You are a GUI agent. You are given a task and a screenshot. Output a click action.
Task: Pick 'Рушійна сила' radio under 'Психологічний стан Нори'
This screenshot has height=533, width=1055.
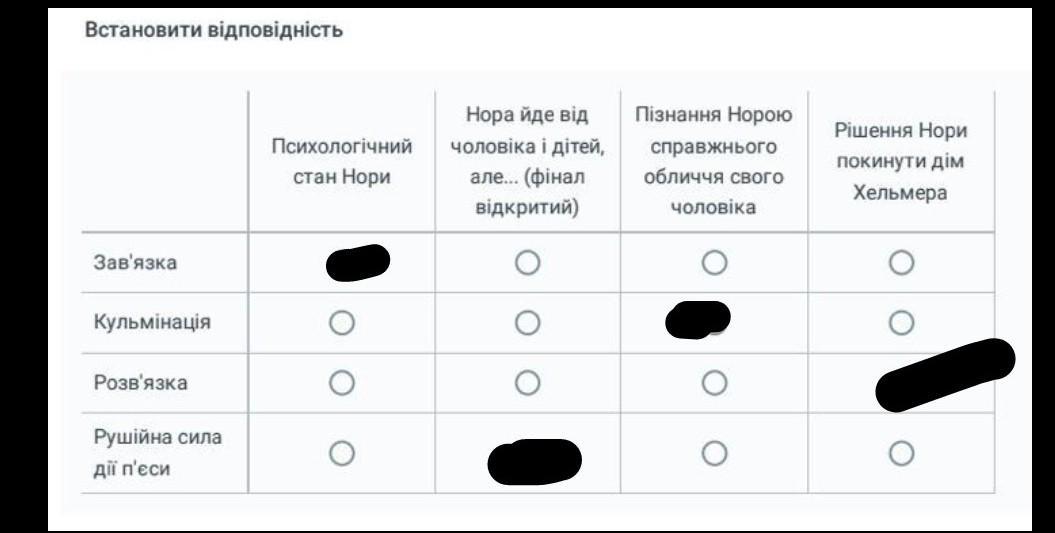click(342, 454)
